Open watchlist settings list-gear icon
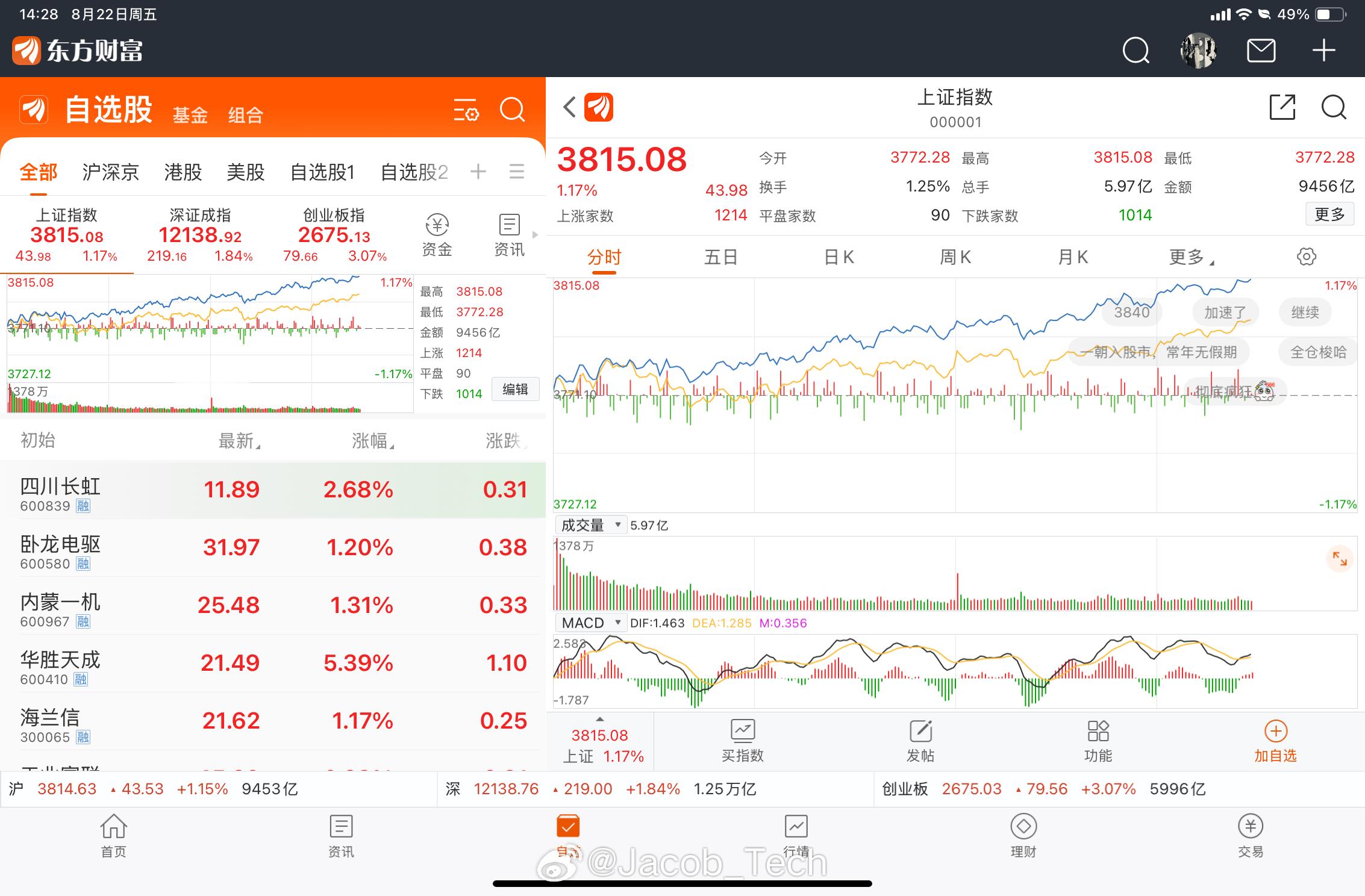 (x=466, y=110)
